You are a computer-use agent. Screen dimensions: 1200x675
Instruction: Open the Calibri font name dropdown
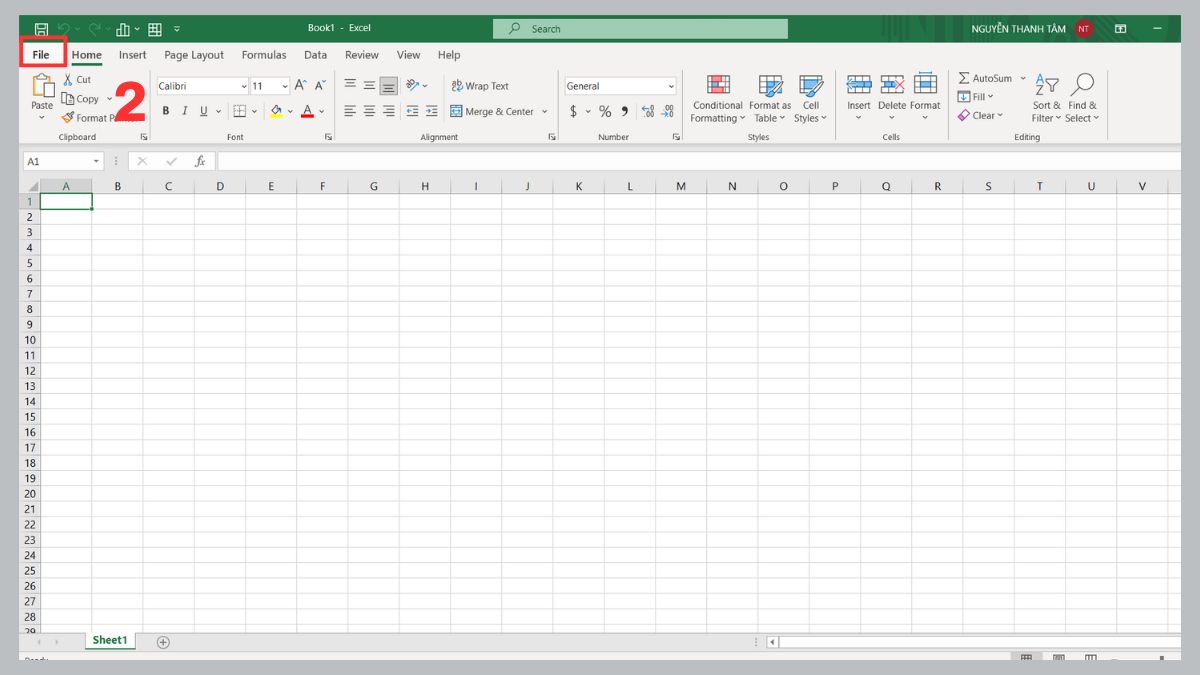pyautogui.click(x=243, y=86)
